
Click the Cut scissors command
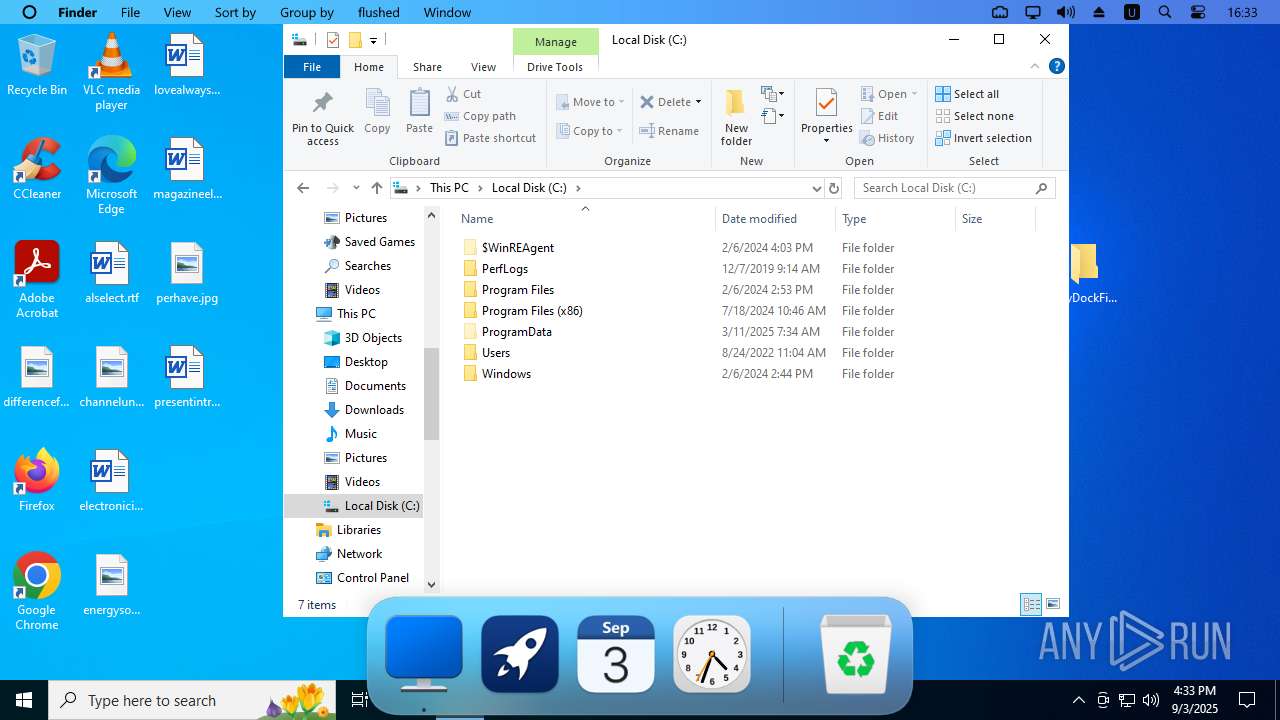(463, 94)
